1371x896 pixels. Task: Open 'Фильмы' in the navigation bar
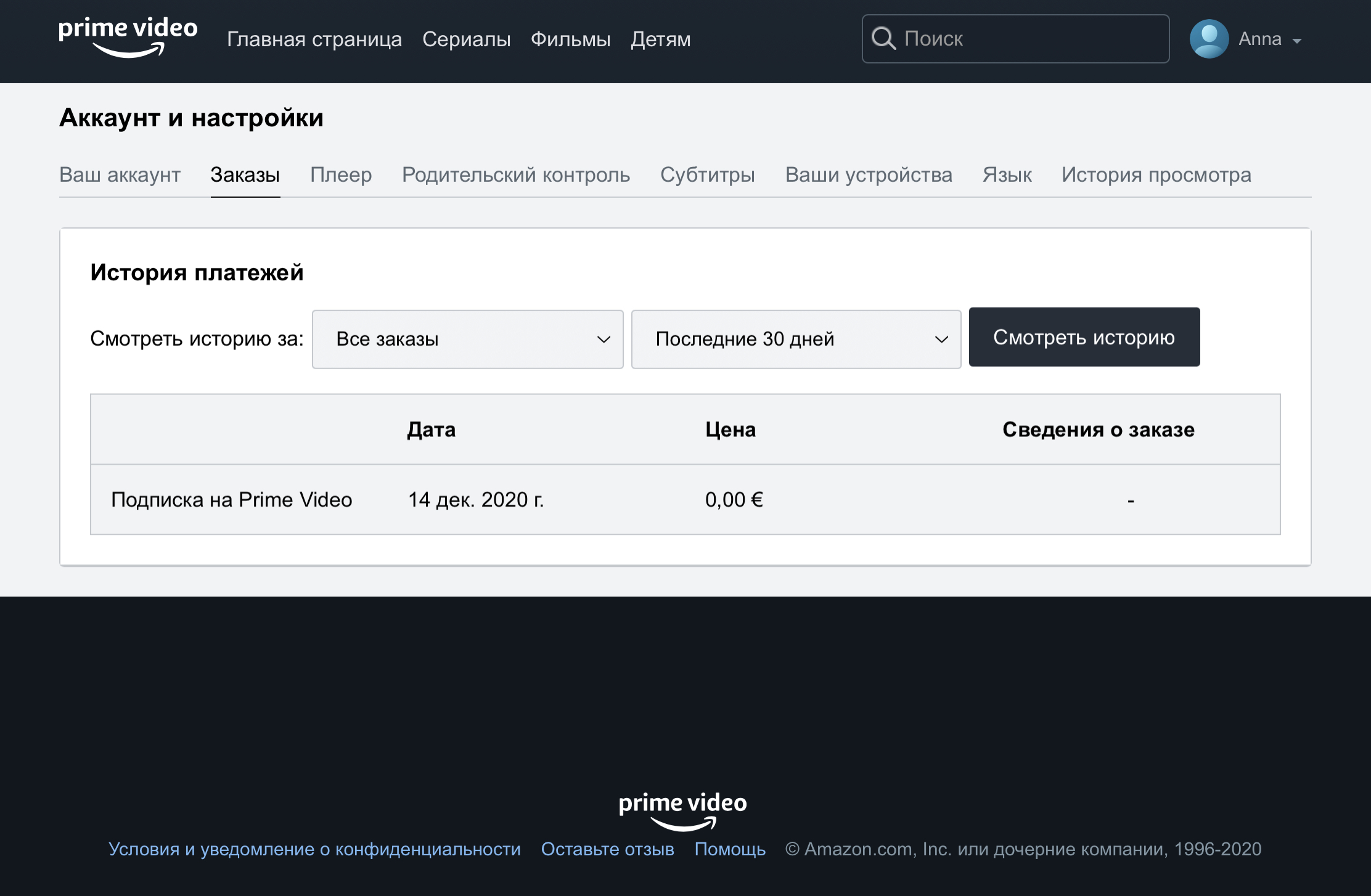tap(570, 39)
